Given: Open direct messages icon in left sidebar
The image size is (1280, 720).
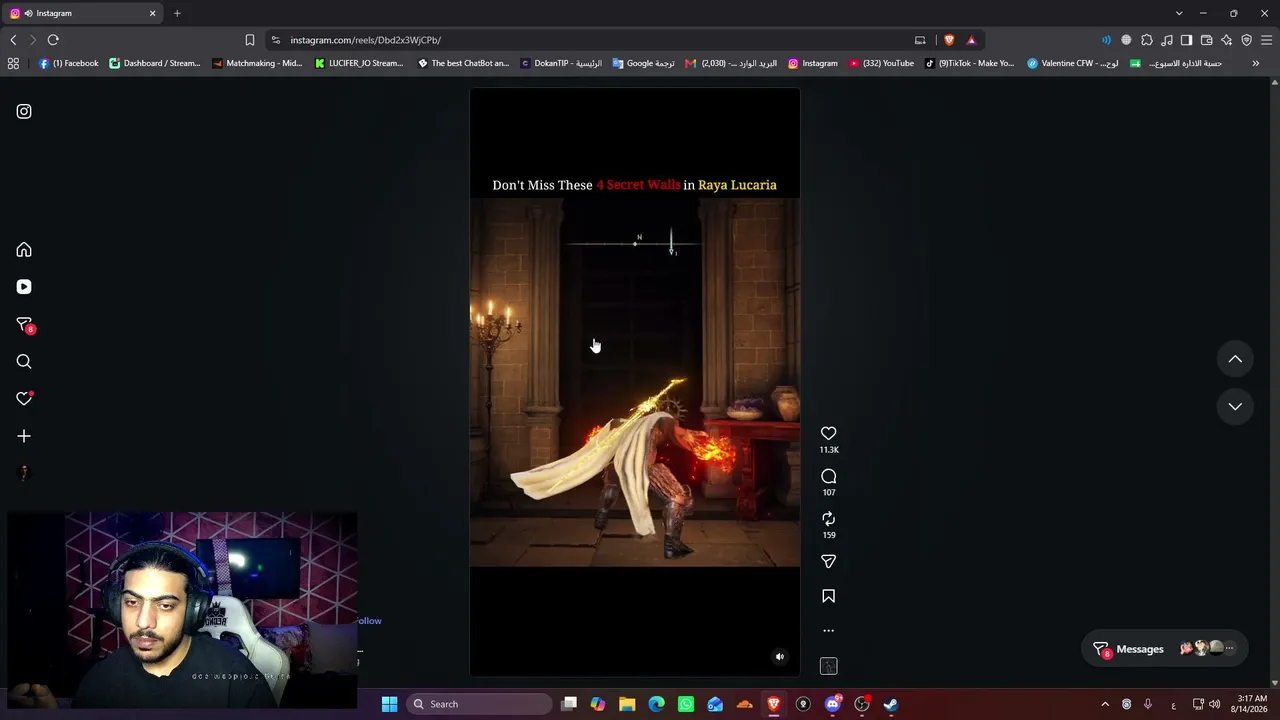Looking at the screenshot, I should click(24, 325).
